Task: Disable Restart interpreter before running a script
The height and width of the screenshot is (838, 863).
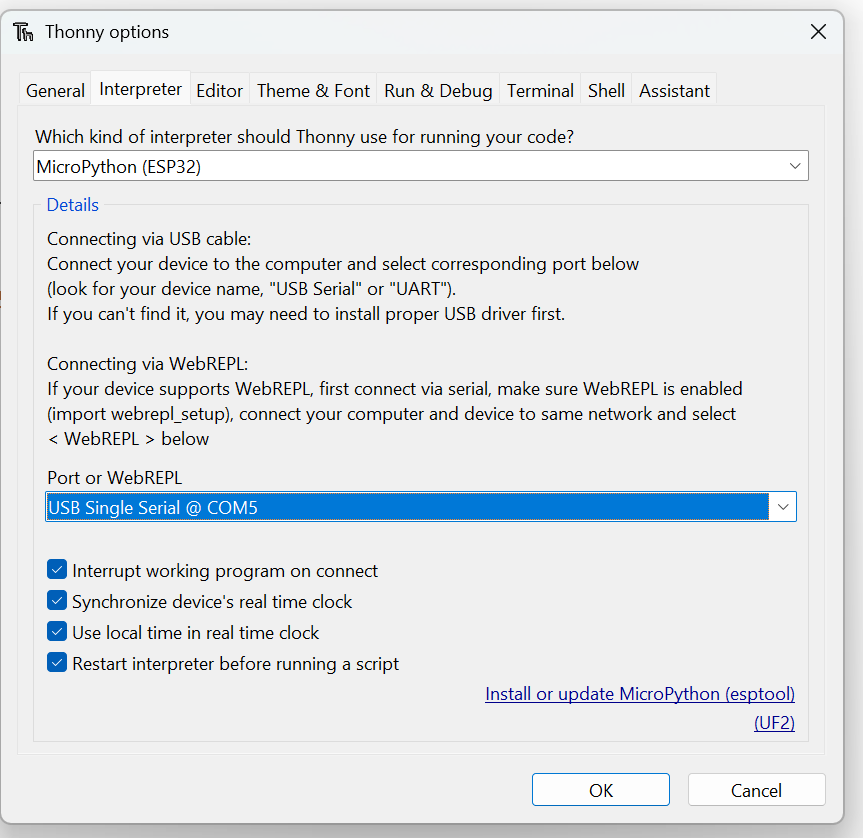Action: point(57,663)
